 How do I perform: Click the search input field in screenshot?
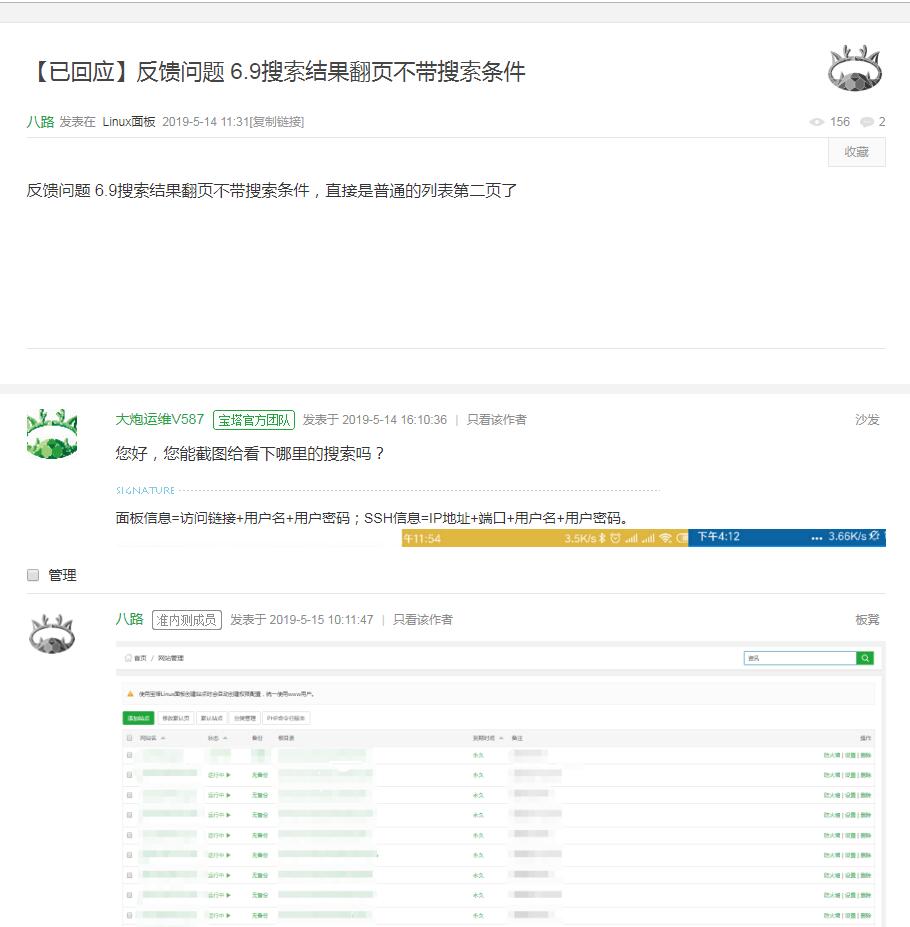(800, 658)
